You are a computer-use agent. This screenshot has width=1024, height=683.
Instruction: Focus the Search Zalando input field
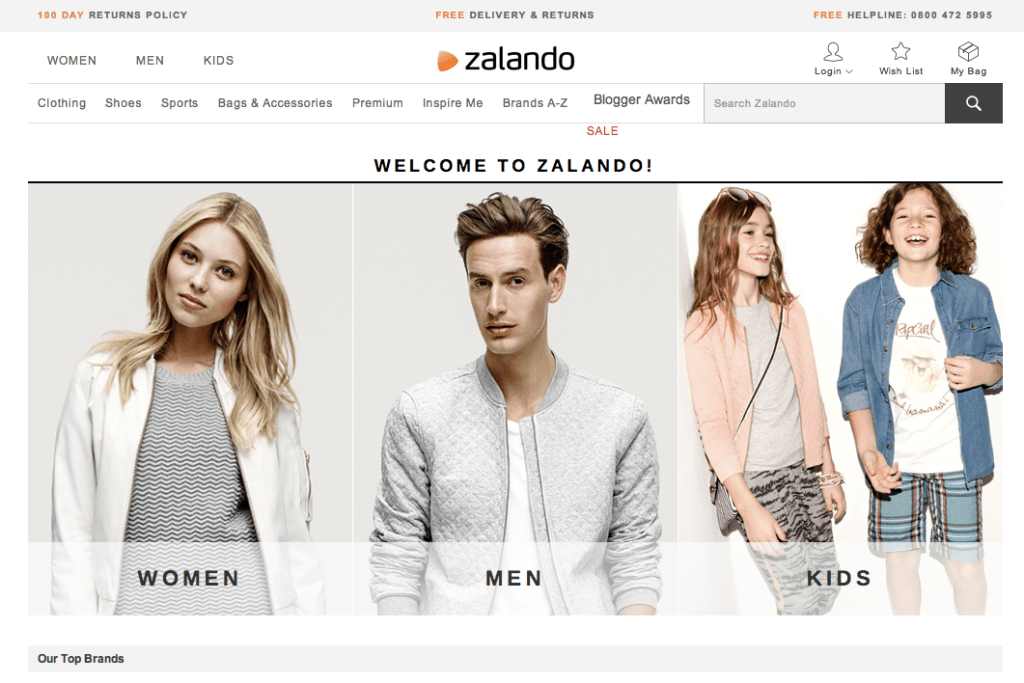click(x=824, y=103)
